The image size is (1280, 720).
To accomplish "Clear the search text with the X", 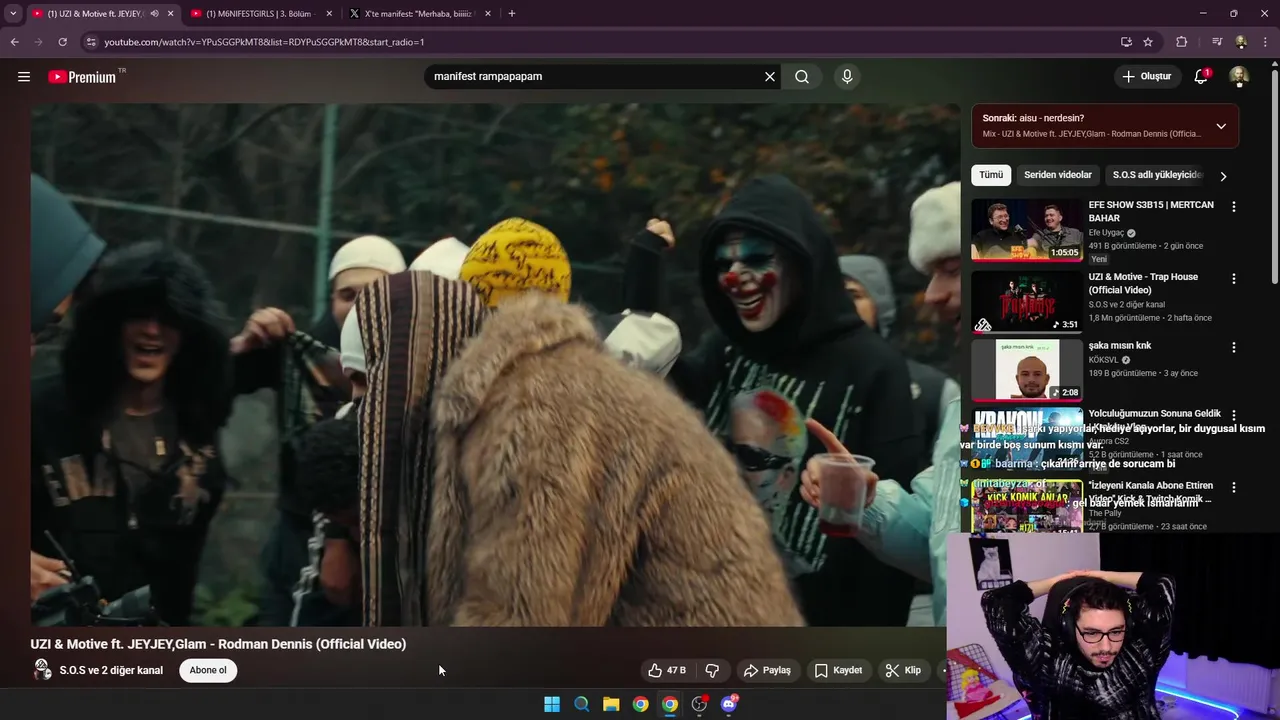I will click(x=770, y=76).
